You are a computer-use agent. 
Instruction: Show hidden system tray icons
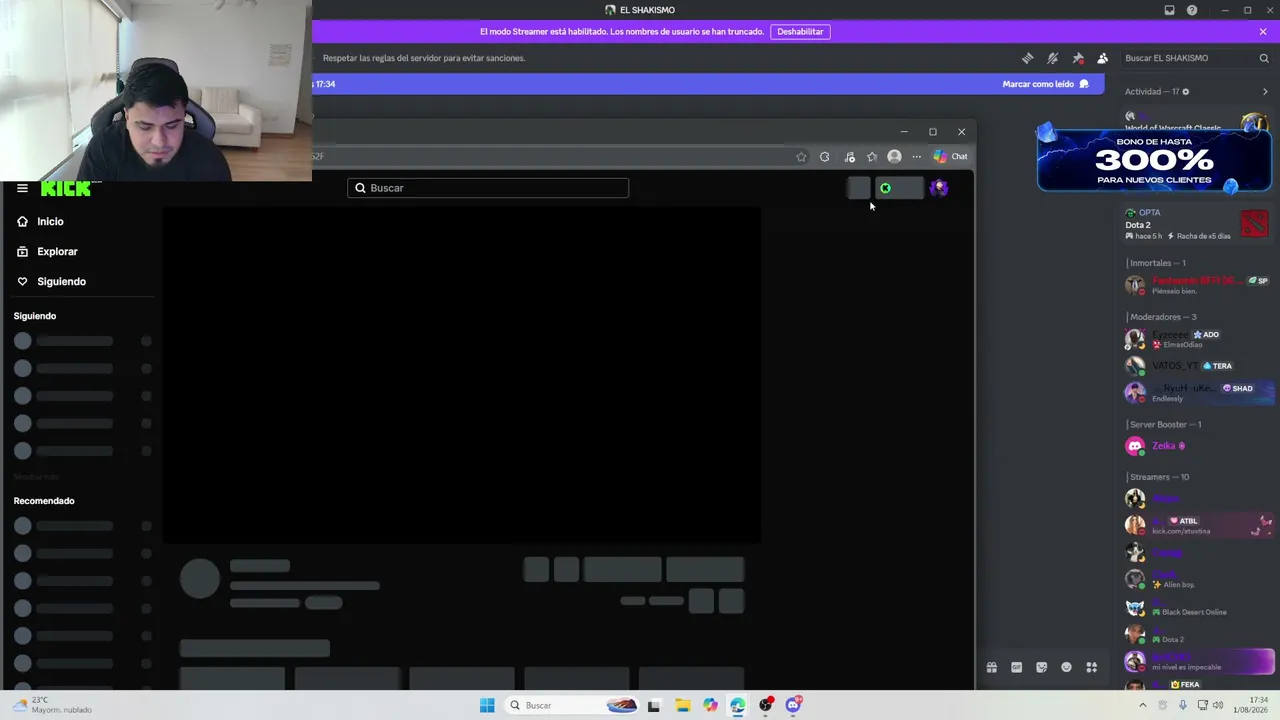coord(1143,705)
